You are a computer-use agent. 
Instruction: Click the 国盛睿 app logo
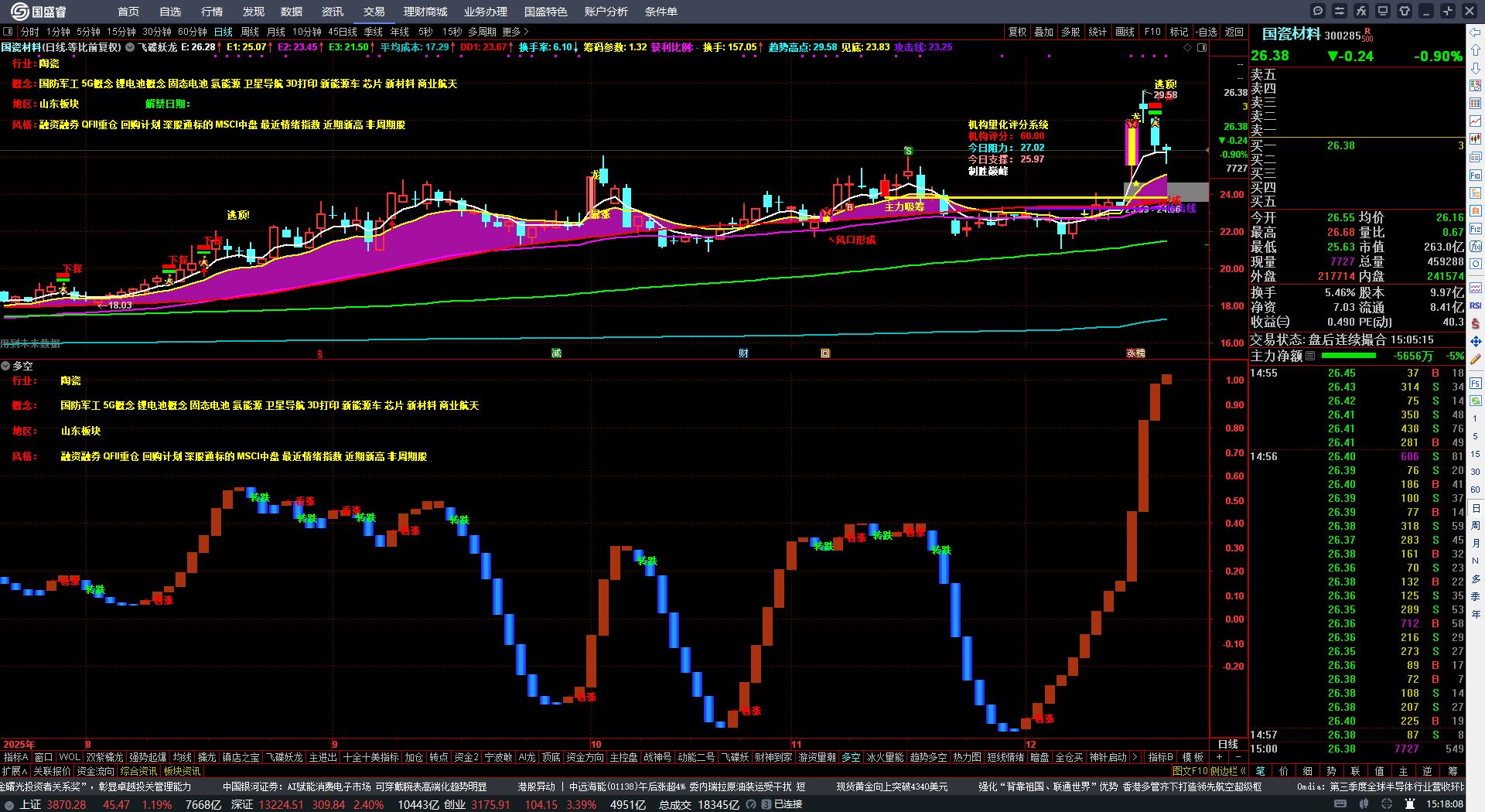point(39,12)
